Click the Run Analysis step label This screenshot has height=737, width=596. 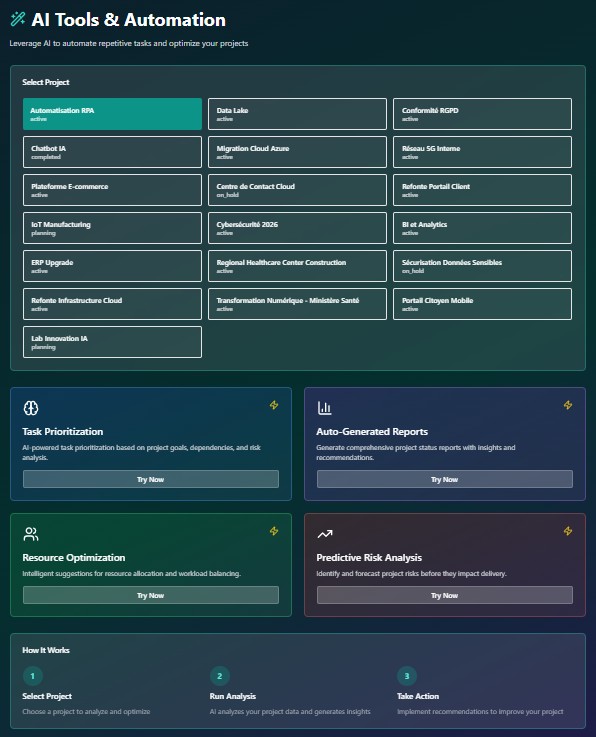(233, 696)
